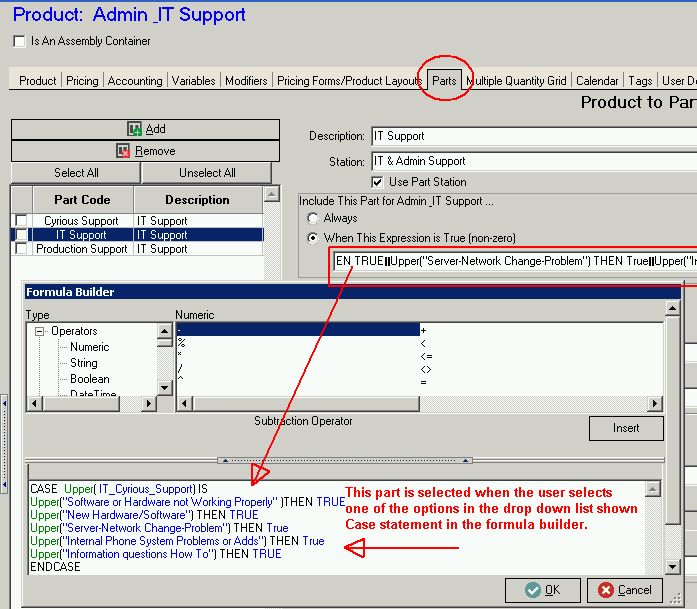Click the Station input field
697x609 pixels.
coord(533,161)
